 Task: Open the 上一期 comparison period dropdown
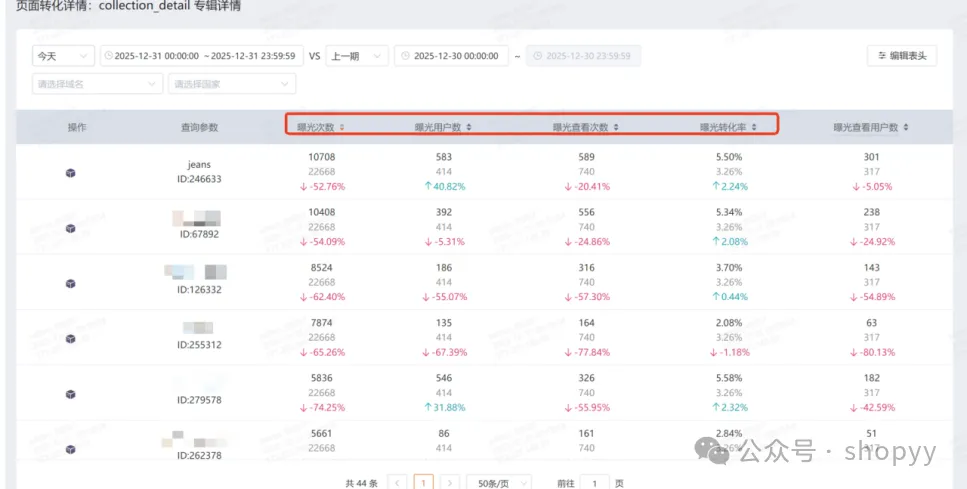(x=358, y=56)
